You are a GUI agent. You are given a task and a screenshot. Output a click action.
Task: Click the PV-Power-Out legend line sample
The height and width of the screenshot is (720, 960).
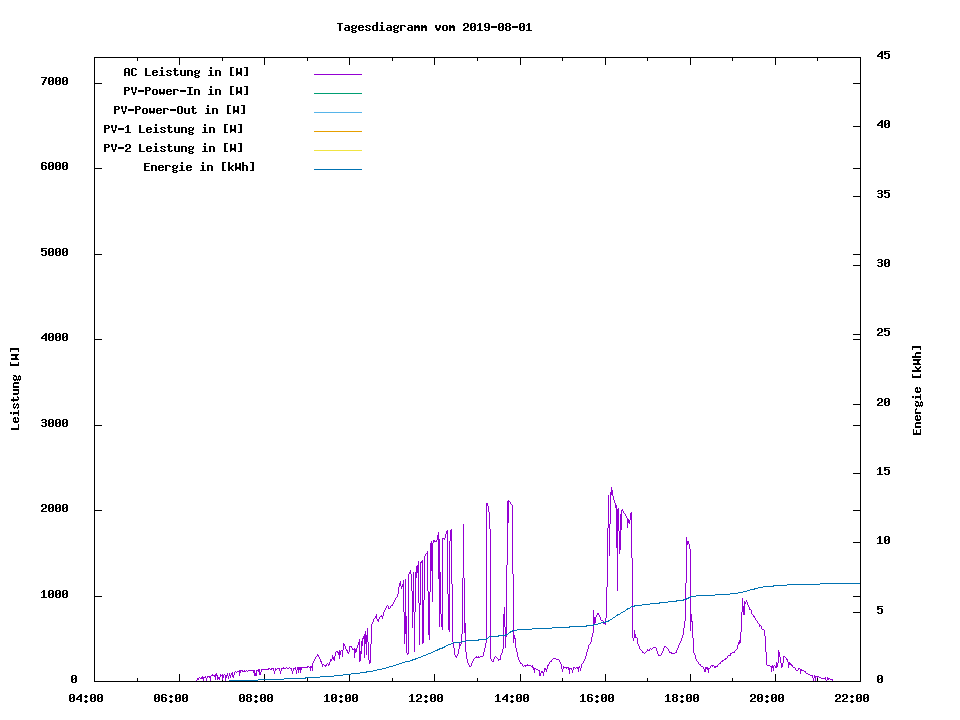click(x=337, y=112)
